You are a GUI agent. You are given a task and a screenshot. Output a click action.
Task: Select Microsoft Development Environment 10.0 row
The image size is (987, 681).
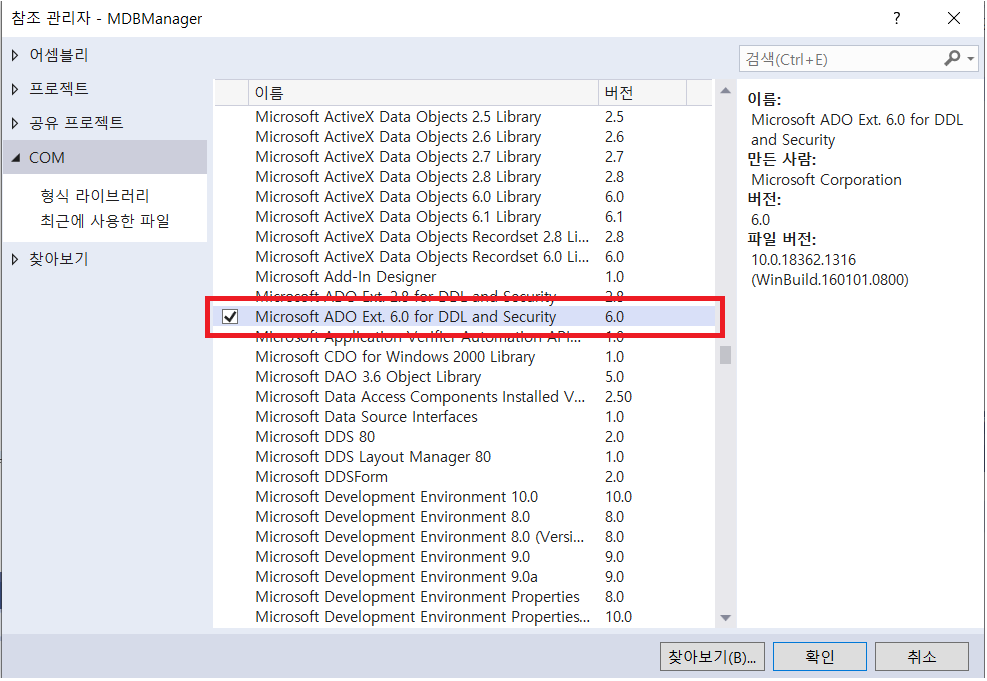tap(463, 497)
